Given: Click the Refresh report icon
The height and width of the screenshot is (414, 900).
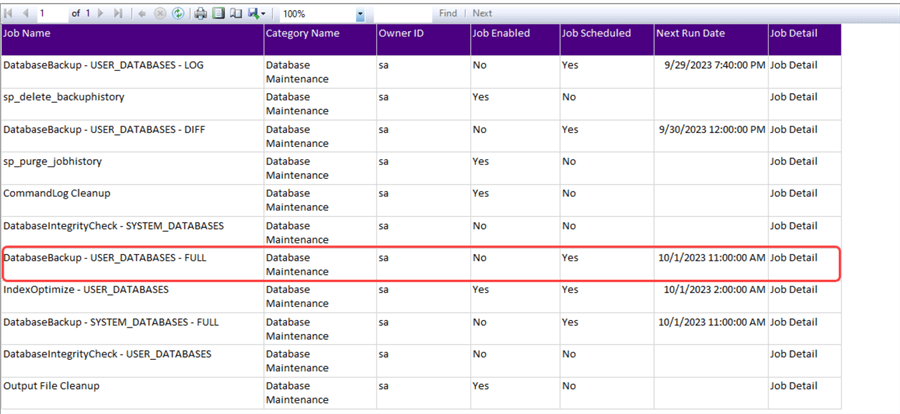Looking at the screenshot, I should (x=177, y=13).
